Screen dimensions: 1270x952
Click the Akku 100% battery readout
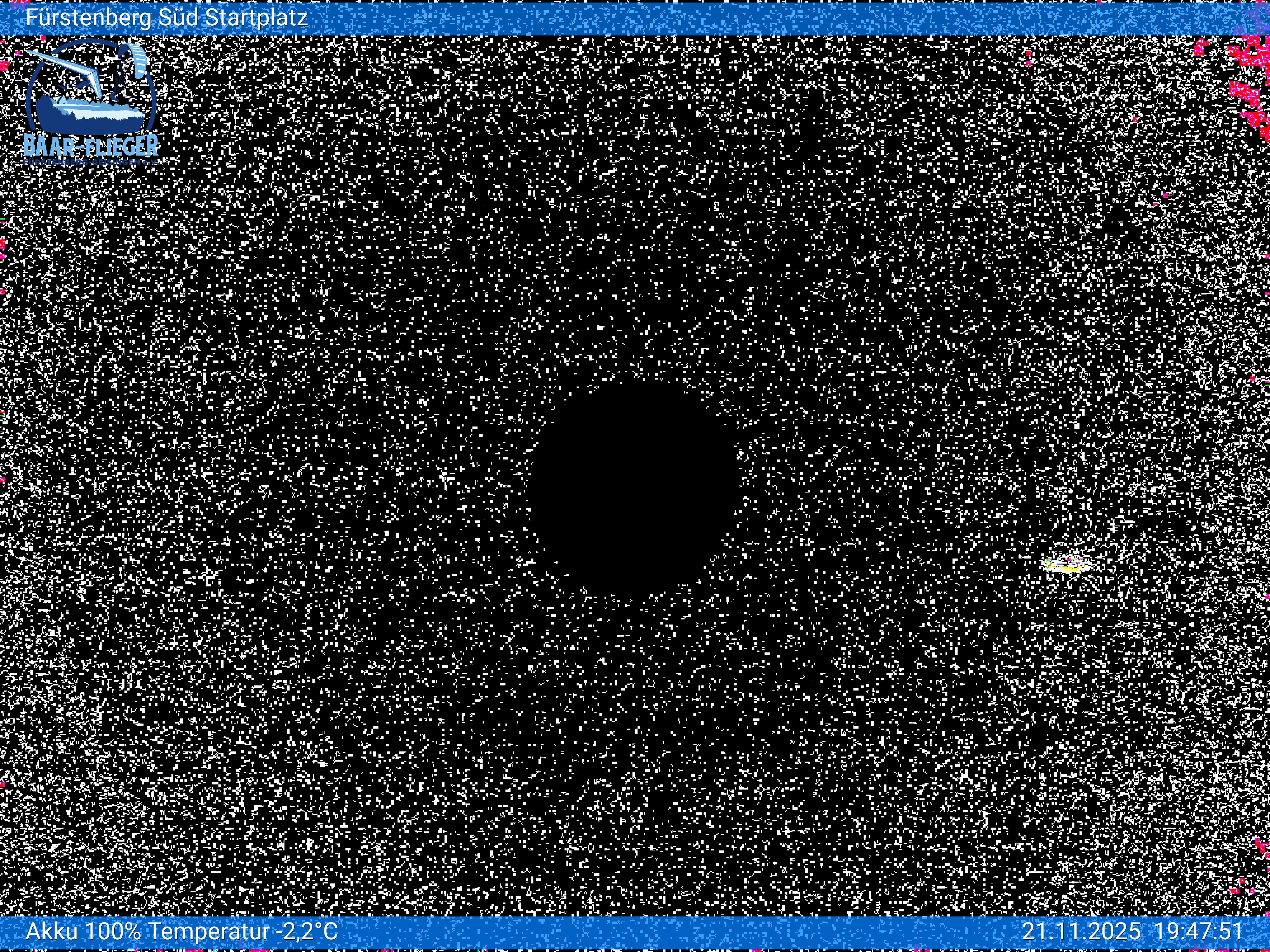point(83,931)
